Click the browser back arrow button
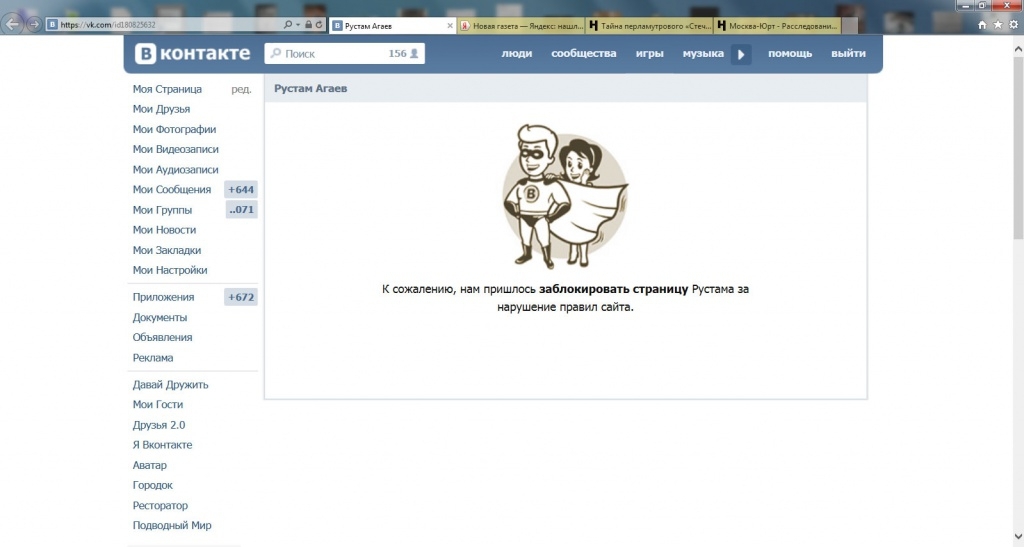This screenshot has height=547, width=1024. 12,25
